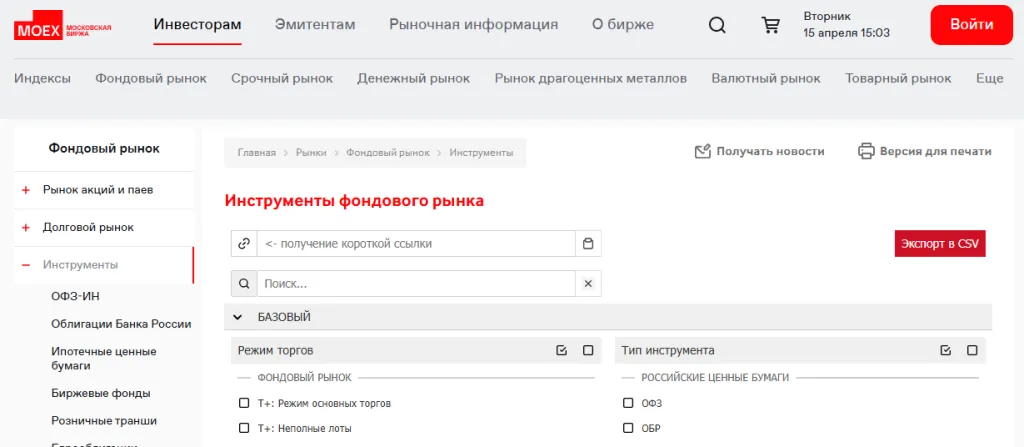The height and width of the screenshot is (447, 1024).
Task: Click Экспорт в CSV button
Action: click(939, 244)
